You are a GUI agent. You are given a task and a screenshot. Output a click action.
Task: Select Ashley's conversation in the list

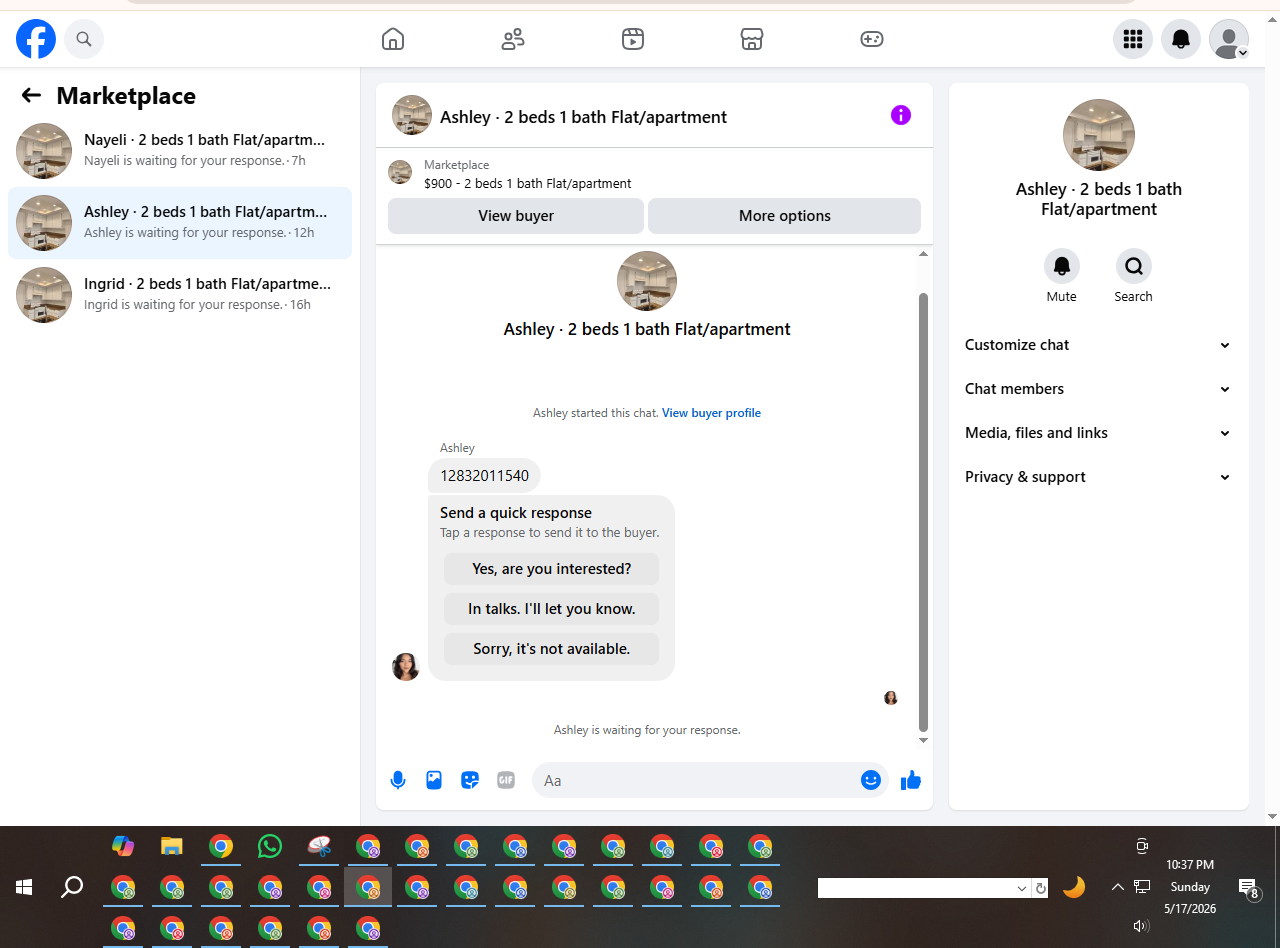coord(180,223)
